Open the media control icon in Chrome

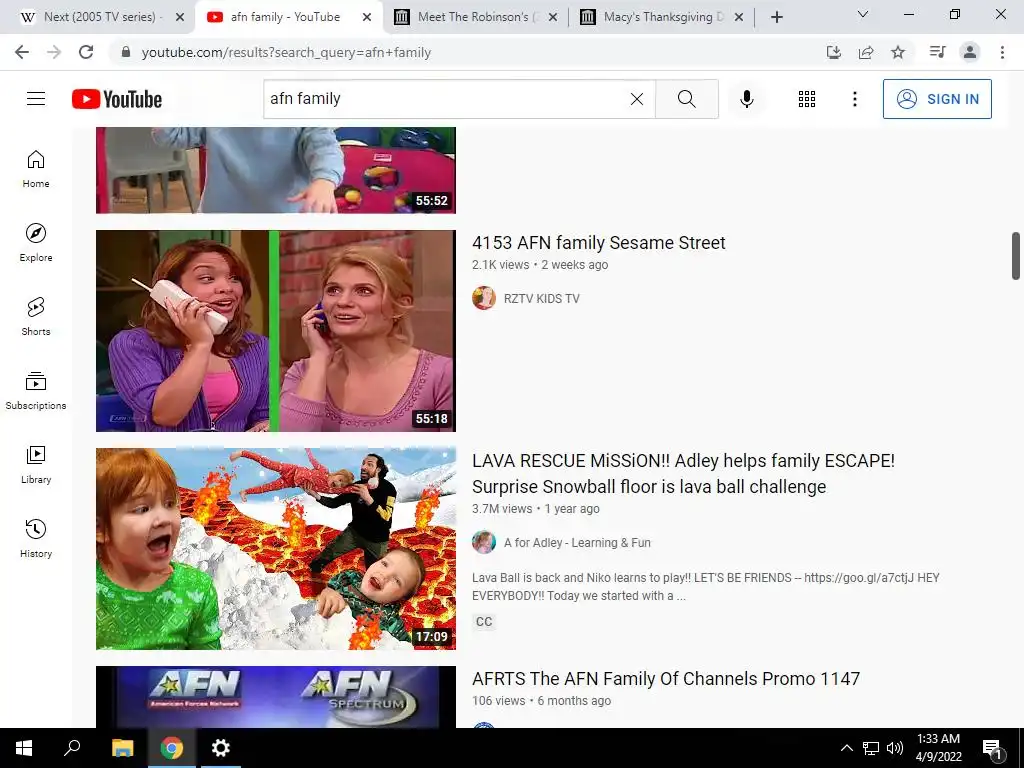point(937,52)
